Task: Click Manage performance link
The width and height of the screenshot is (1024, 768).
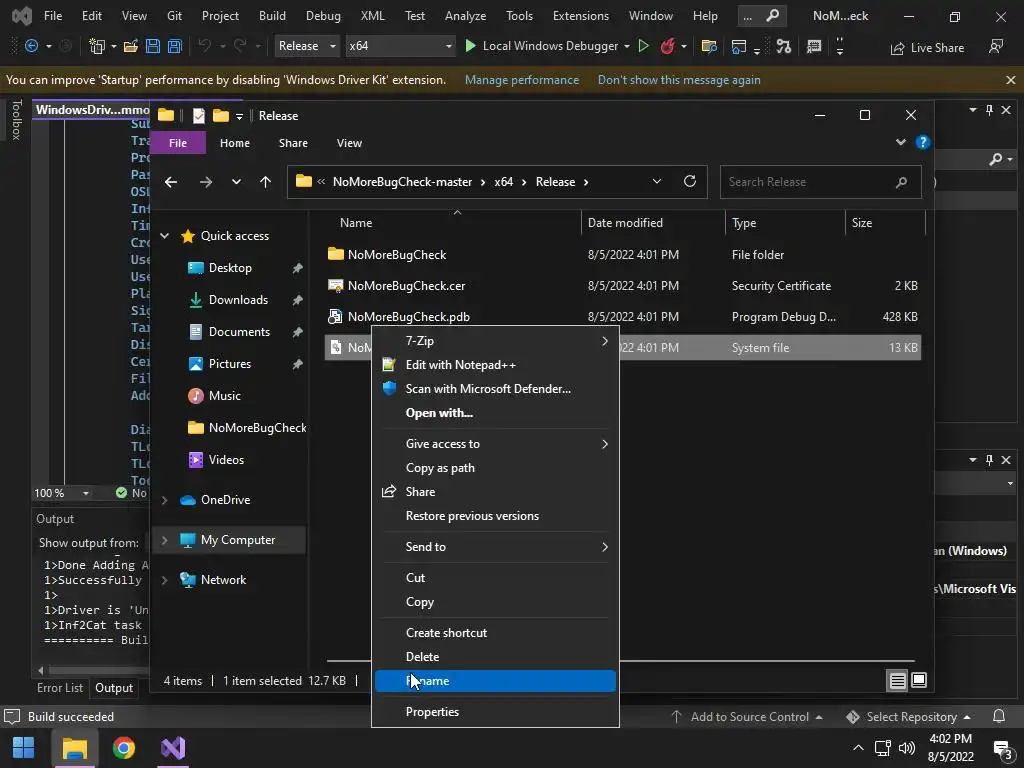Action: [522, 80]
